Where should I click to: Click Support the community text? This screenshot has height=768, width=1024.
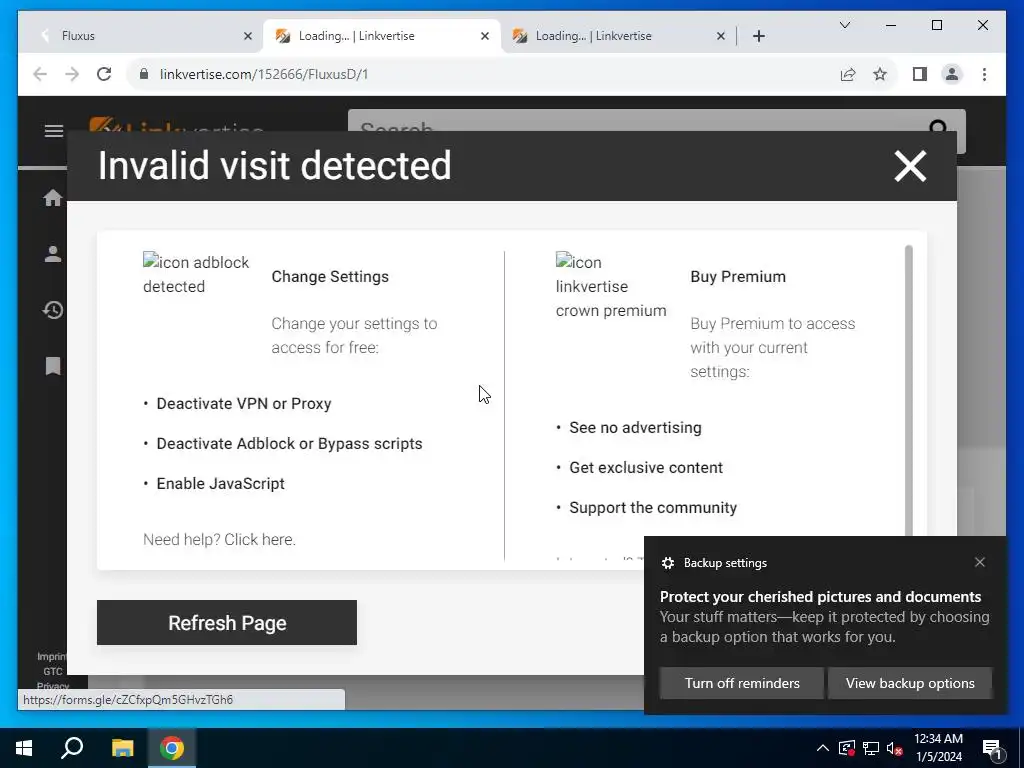(653, 507)
